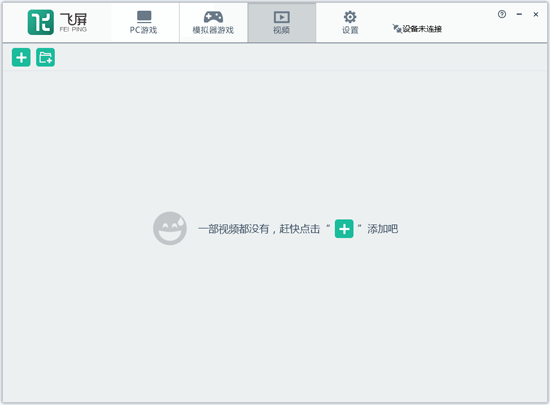Viewport: 550px width, 405px height.
Task: Add a video folder with the folder-plus button
Action: [46, 57]
